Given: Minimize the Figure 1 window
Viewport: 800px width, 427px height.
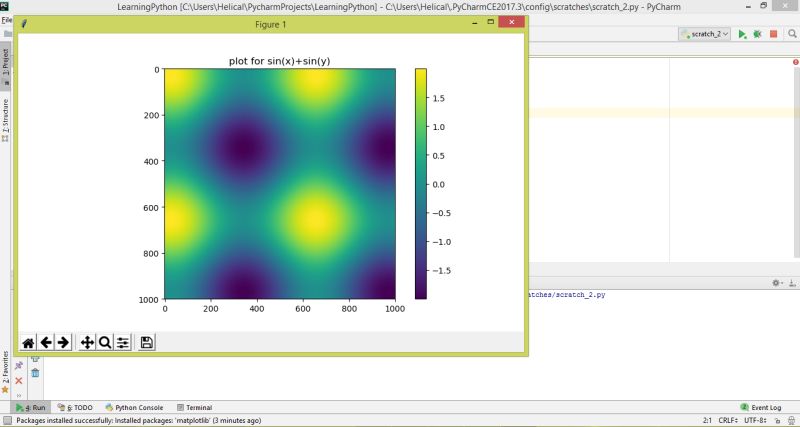Looking at the screenshot, I should click(x=474, y=23).
